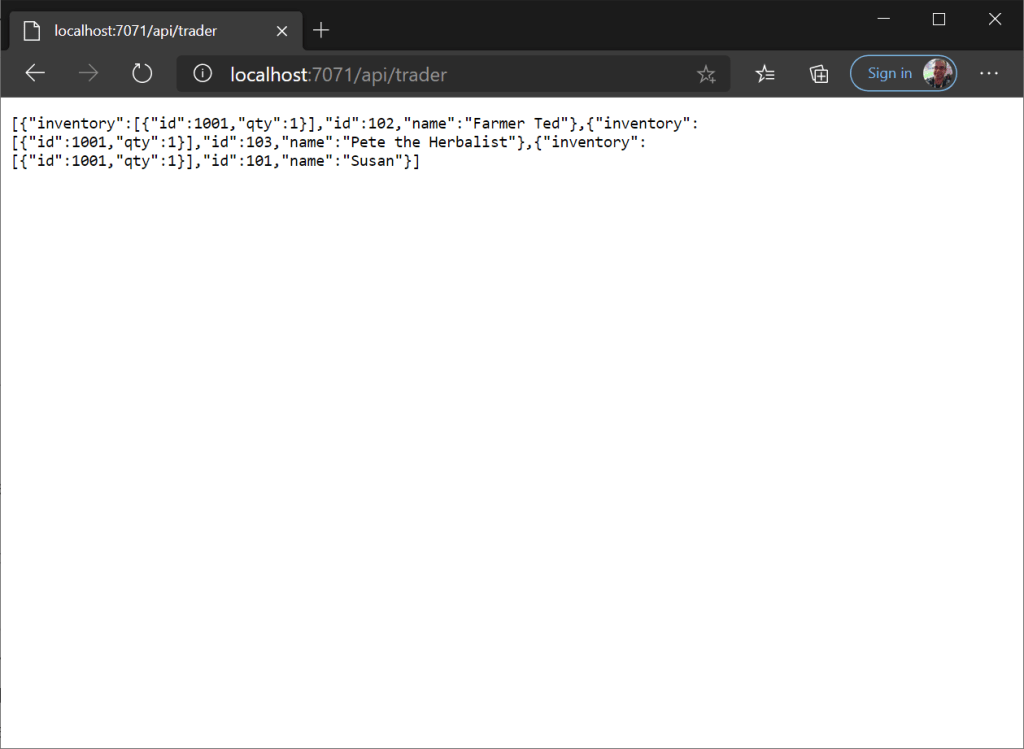Maximize the browser window
Image resolution: width=1024 pixels, height=749 pixels.
click(939, 19)
